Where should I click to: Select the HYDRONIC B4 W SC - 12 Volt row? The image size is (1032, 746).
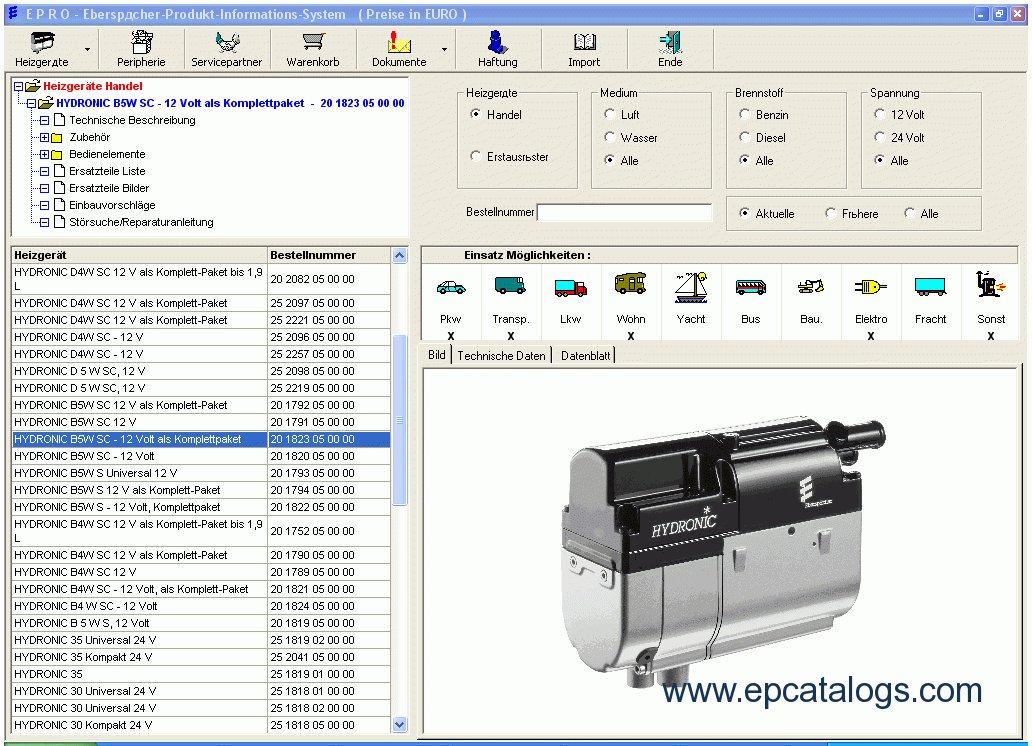[x=201, y=606]
